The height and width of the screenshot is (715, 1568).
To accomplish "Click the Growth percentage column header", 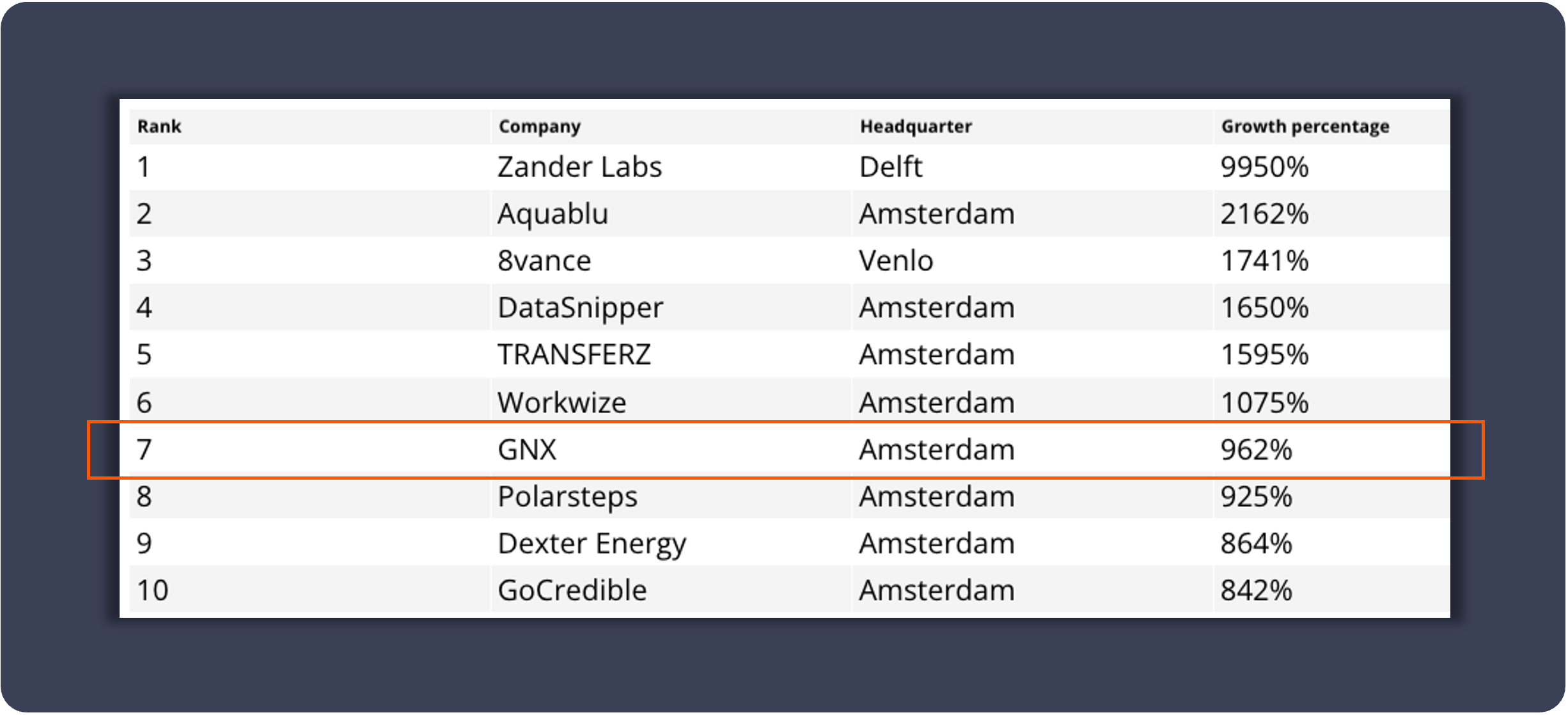I will pyautogui.click(x=1305, y=127).
